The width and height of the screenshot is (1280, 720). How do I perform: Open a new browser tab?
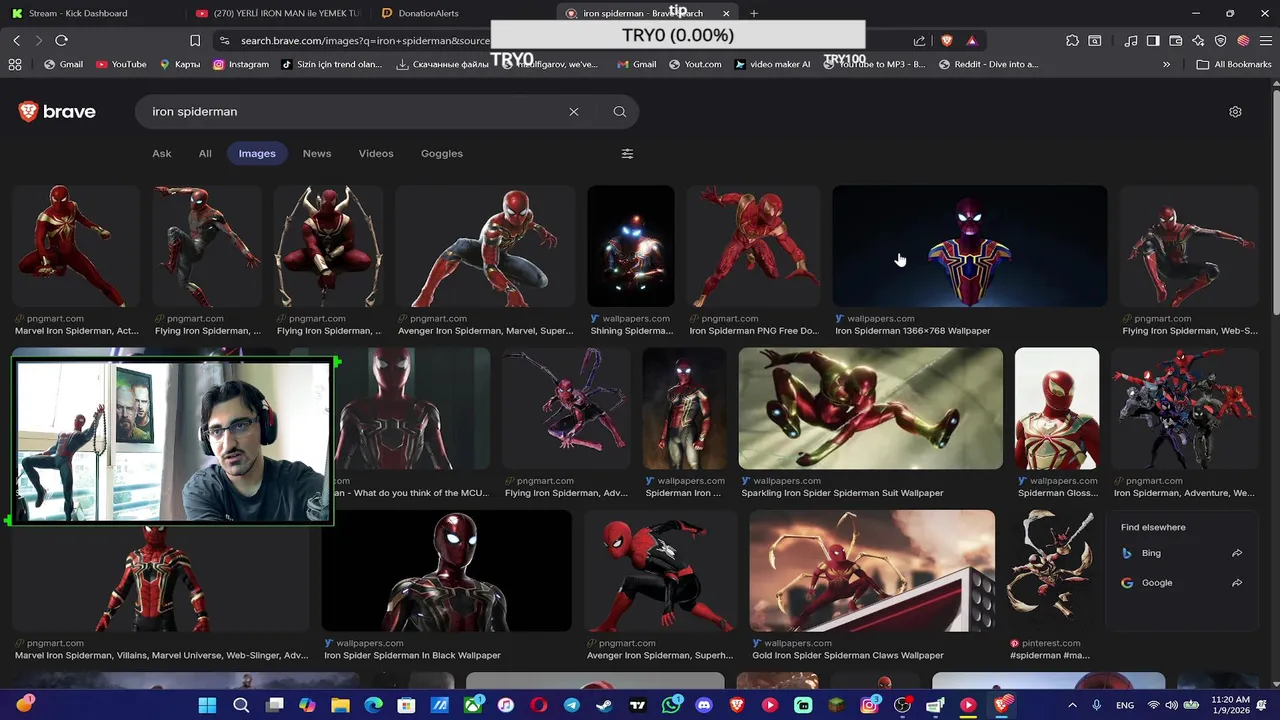pyautogui.click(x=754, y=13)
